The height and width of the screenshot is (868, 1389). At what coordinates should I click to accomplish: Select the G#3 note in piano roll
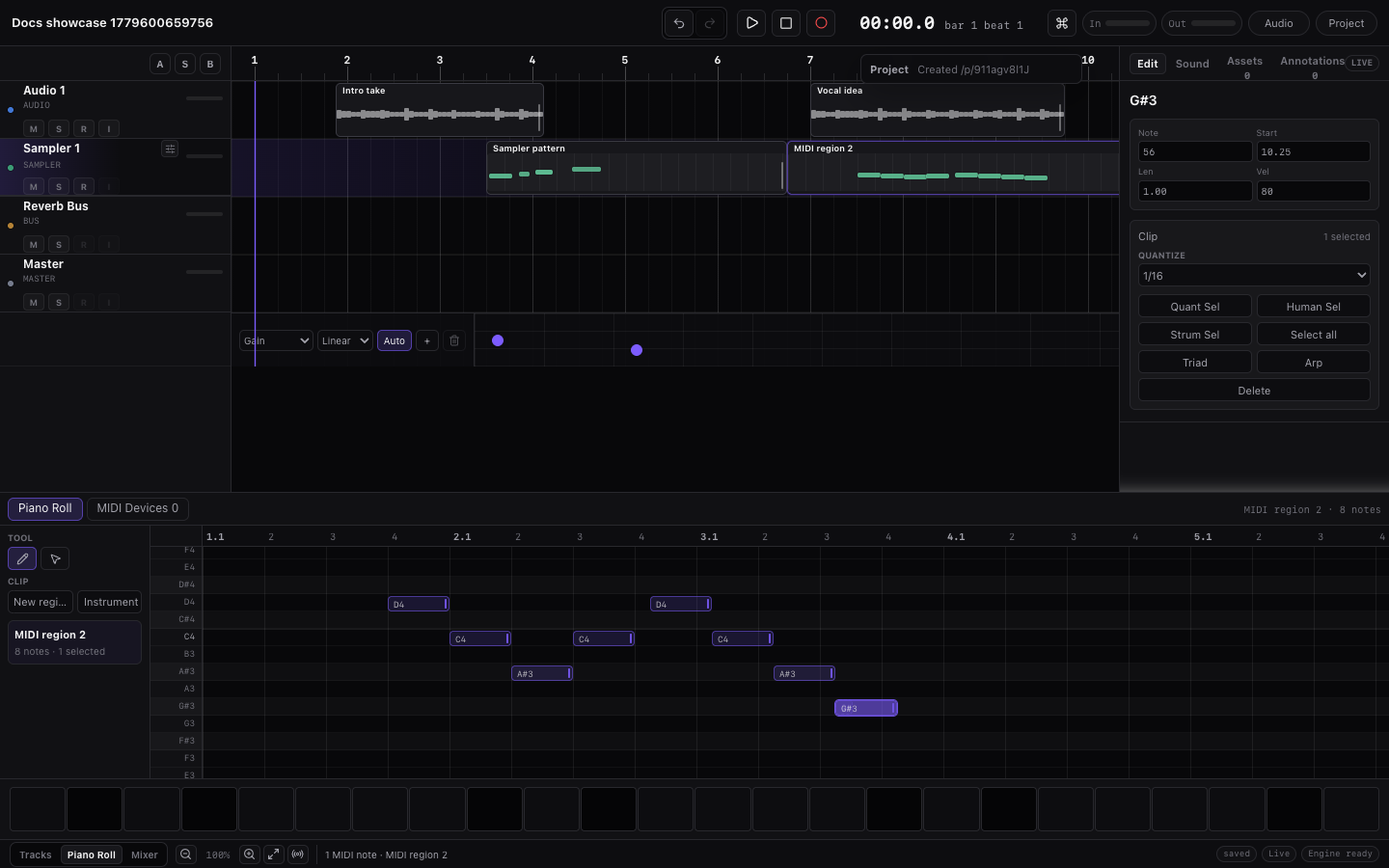point(865,708)
